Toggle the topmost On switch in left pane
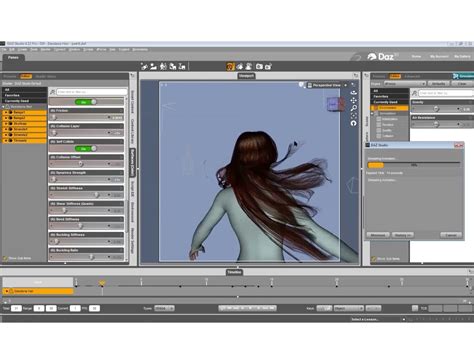This screenshot has height=364, width=474. point(86,102)
